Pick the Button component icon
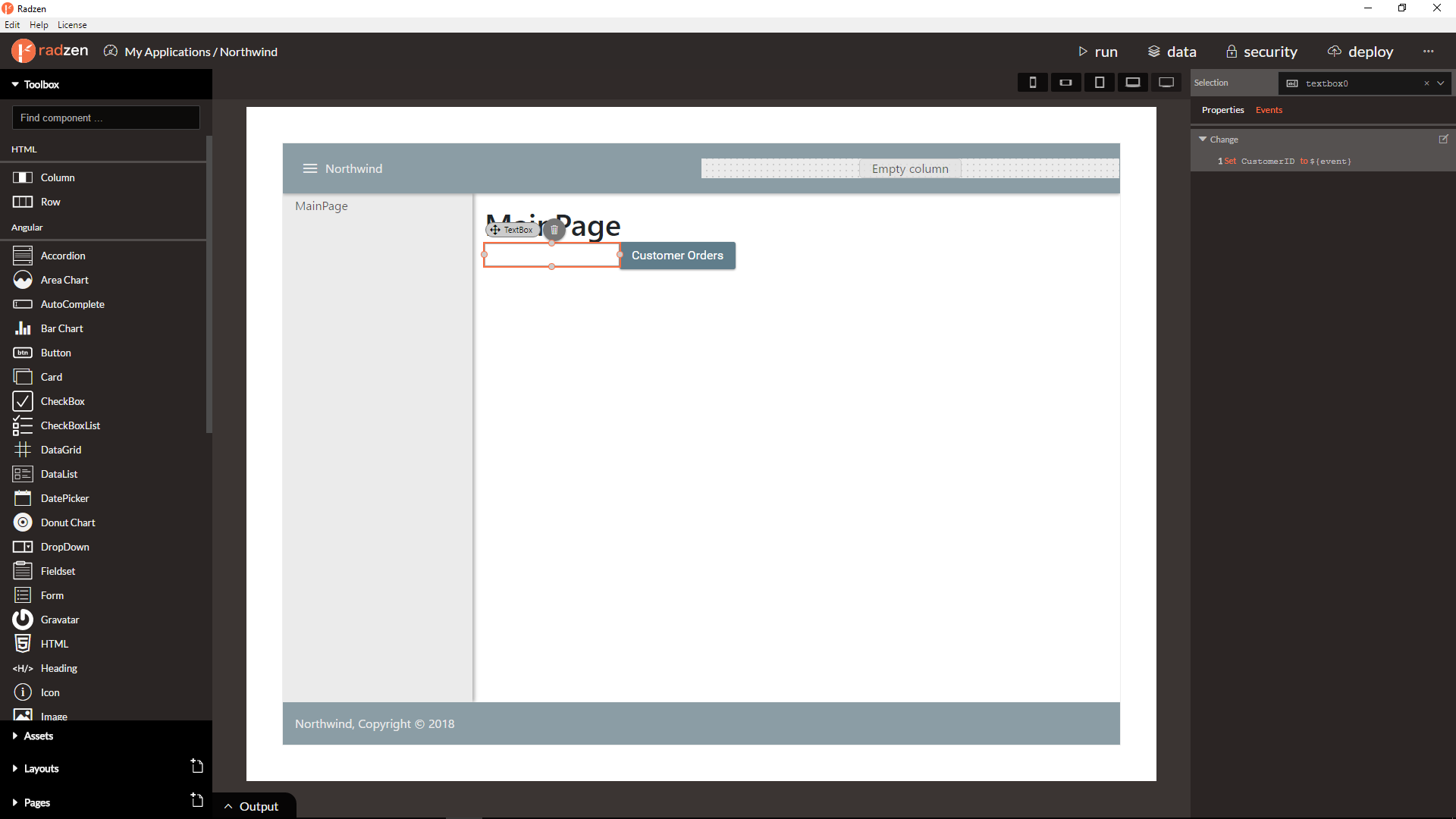Screen dimensions: 1456x819 click(23, 353)
